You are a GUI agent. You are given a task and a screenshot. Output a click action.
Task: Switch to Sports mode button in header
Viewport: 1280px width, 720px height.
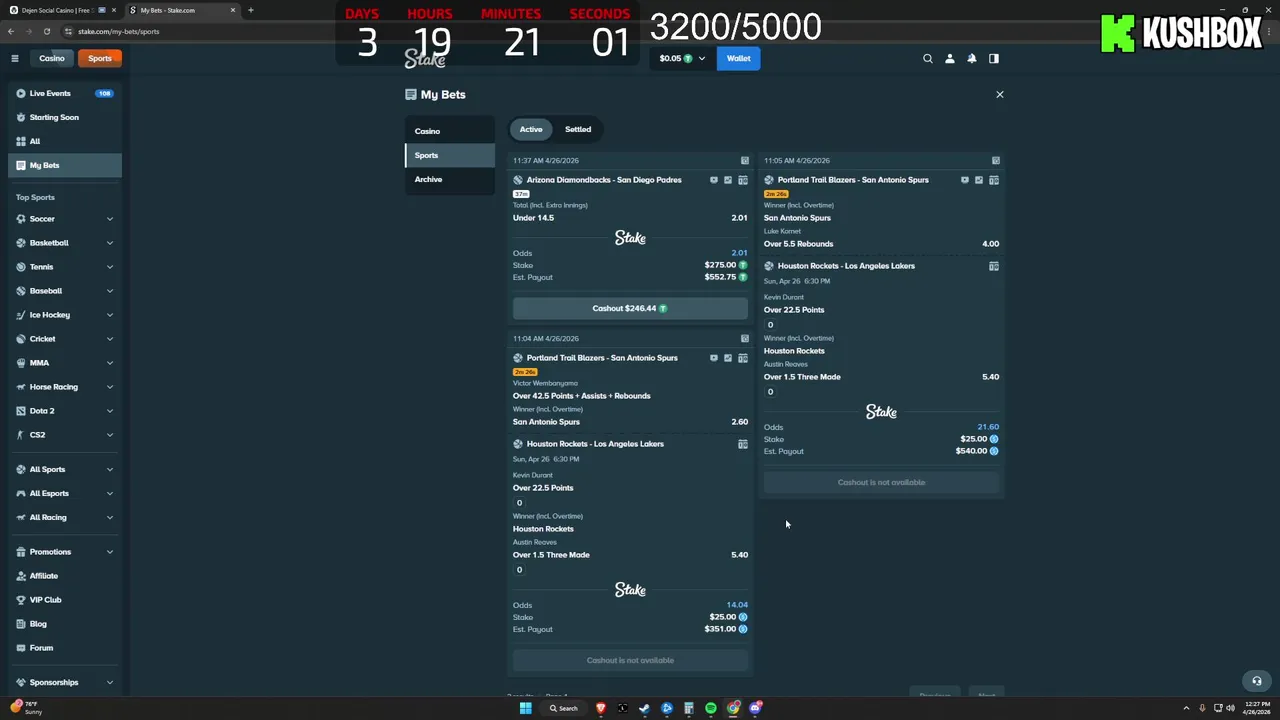point(100,58)
